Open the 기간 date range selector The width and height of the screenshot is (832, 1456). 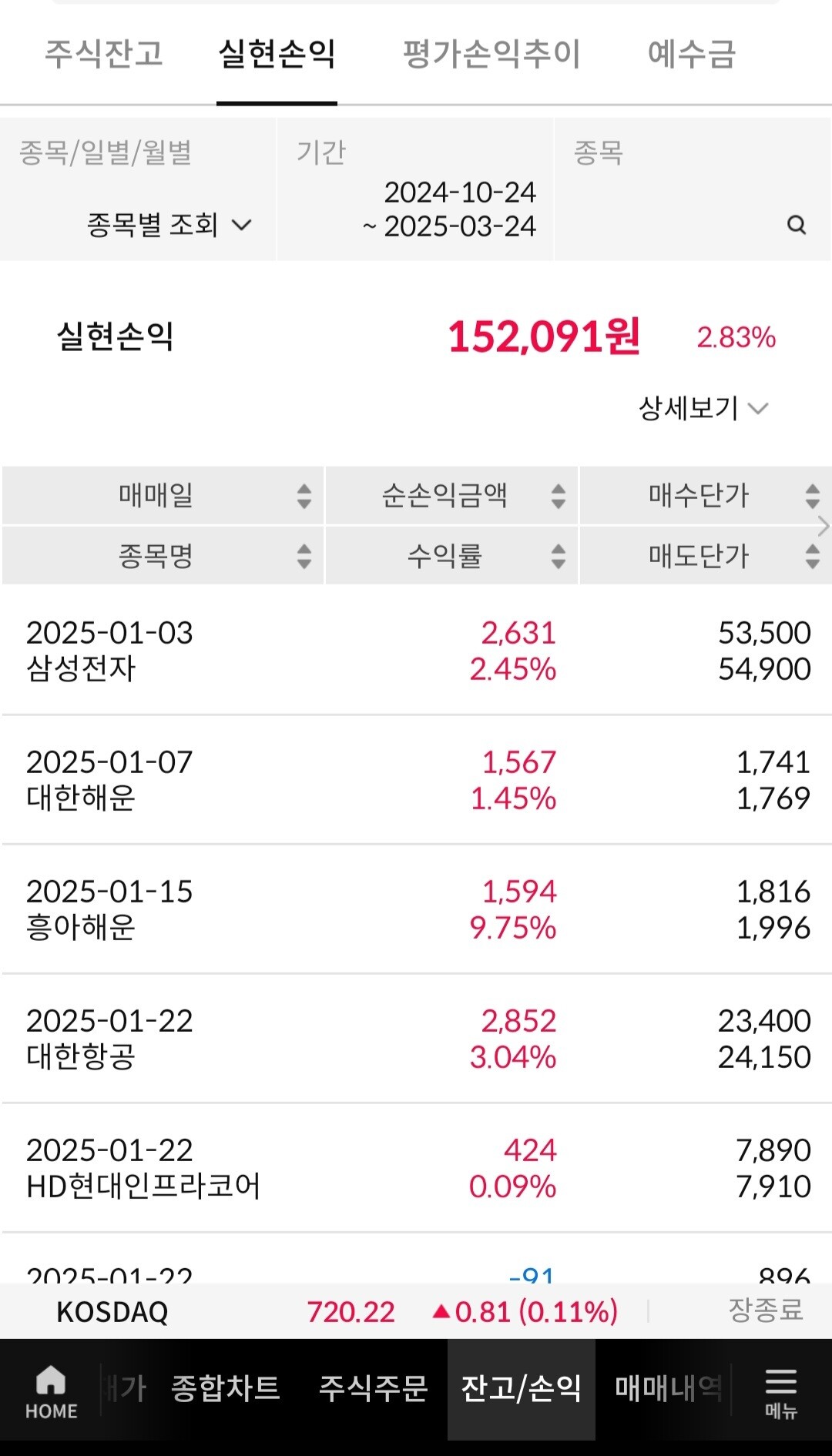(415, 189)
